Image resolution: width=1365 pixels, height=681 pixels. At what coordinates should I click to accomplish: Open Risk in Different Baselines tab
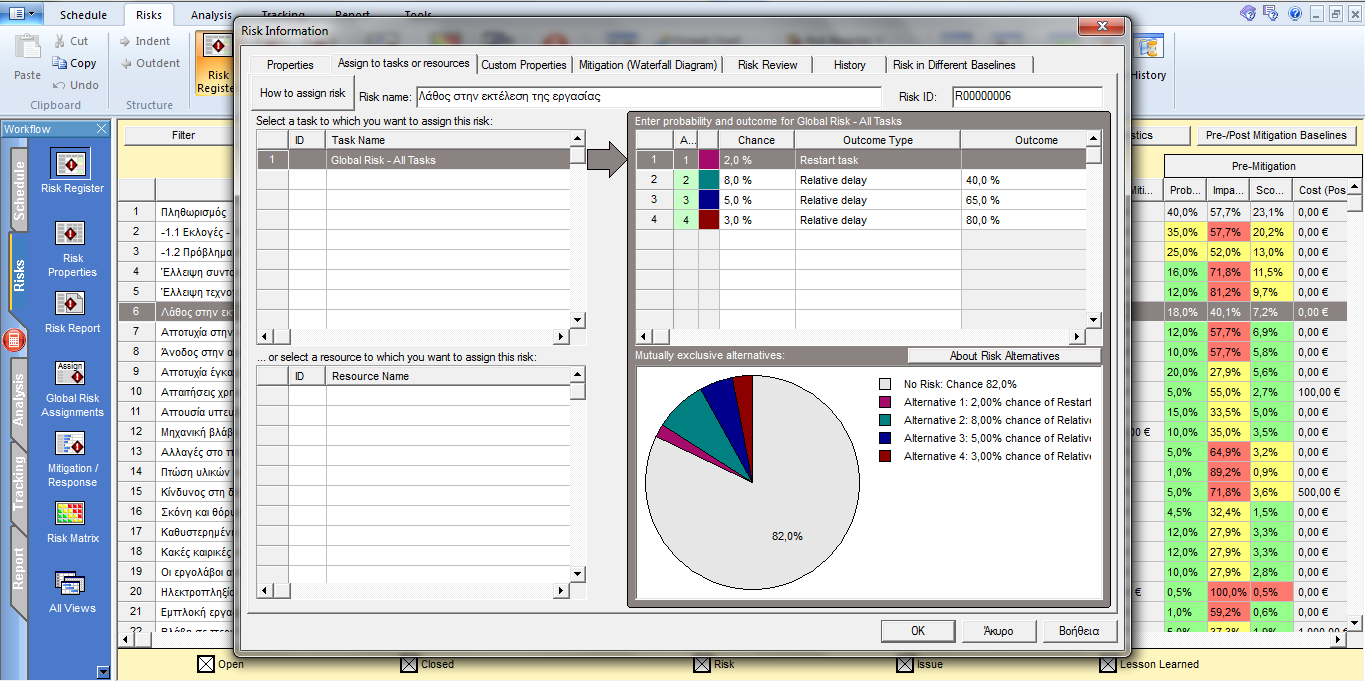coord(954,65)
